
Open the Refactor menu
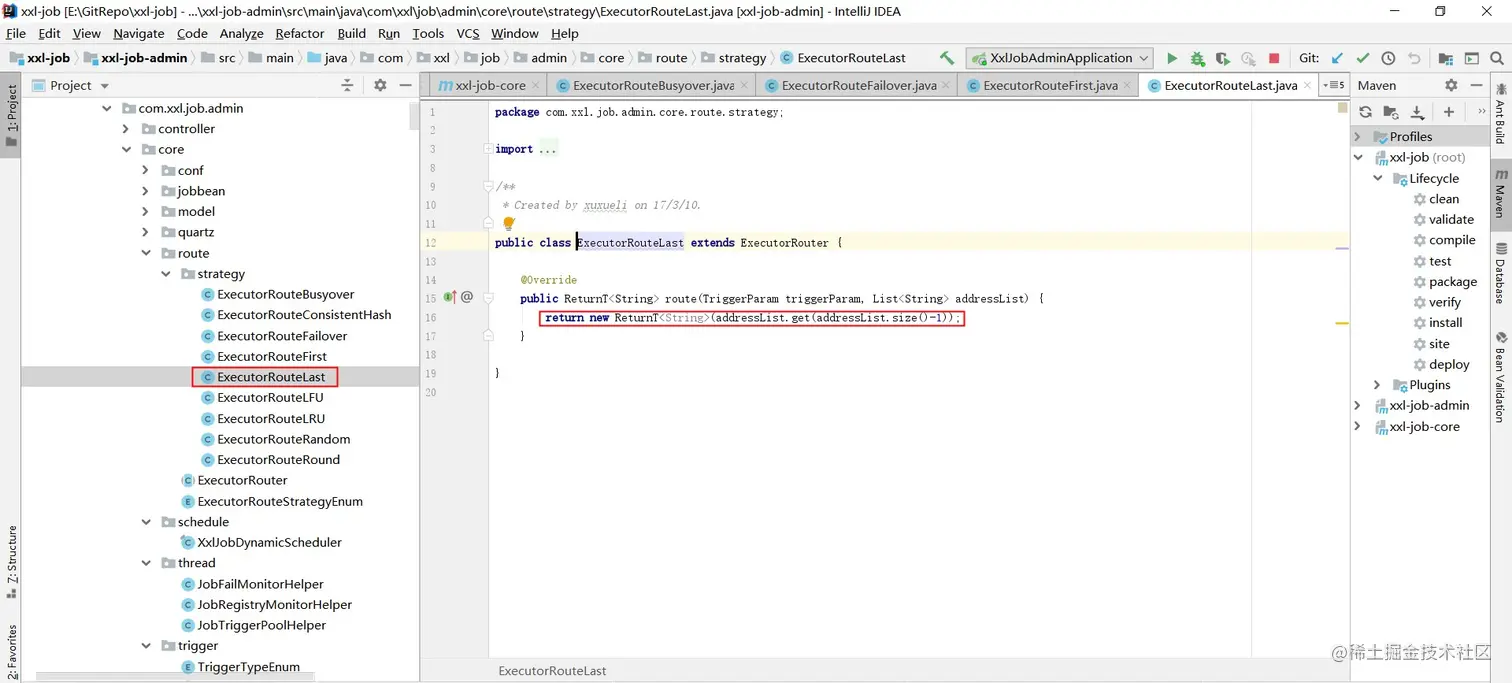[x=300, y=33]
